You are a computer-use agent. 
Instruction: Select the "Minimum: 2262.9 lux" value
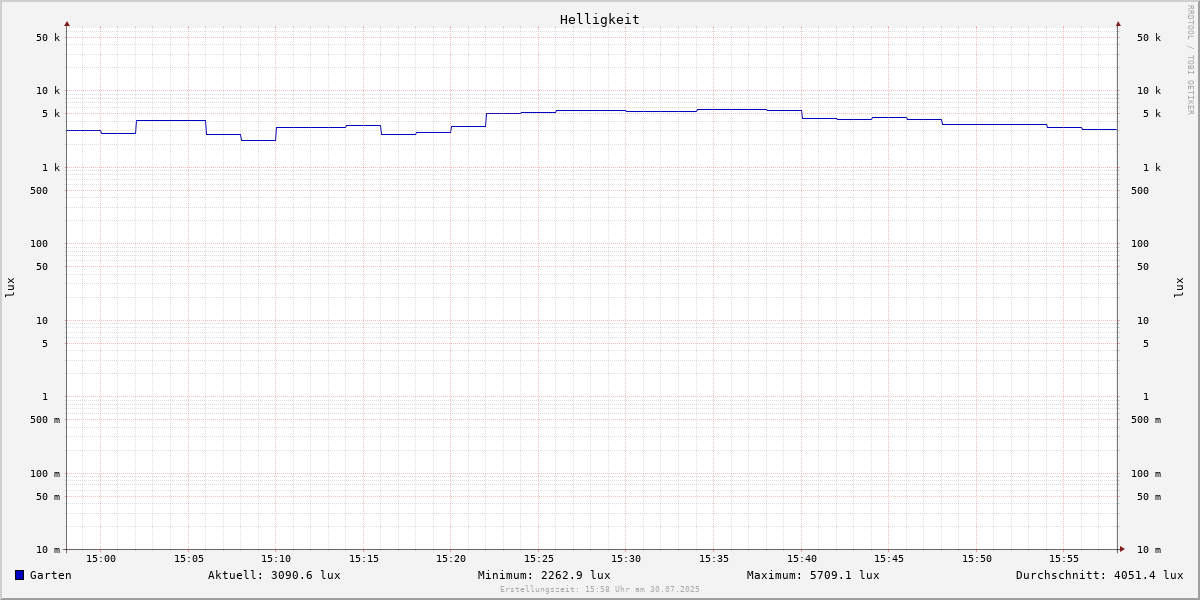point(544,575)
